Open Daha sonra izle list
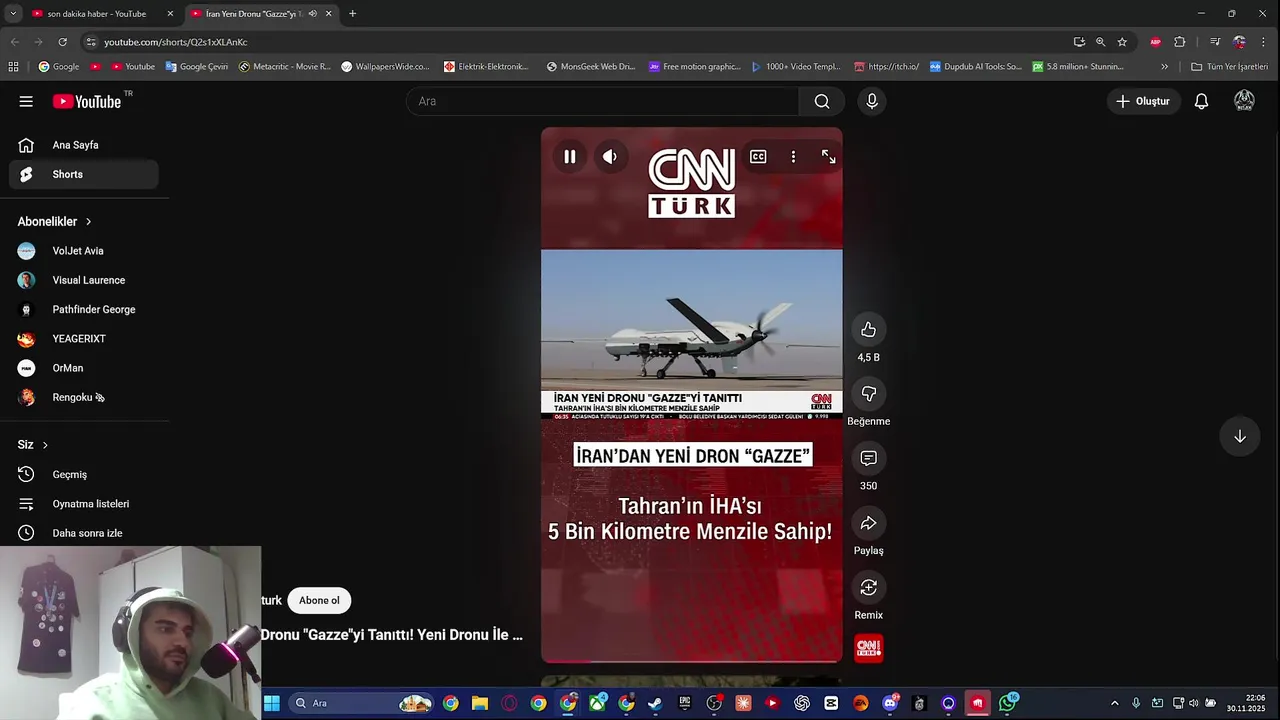This screenshot has height=720, width=1280. [x=84, y=533]
